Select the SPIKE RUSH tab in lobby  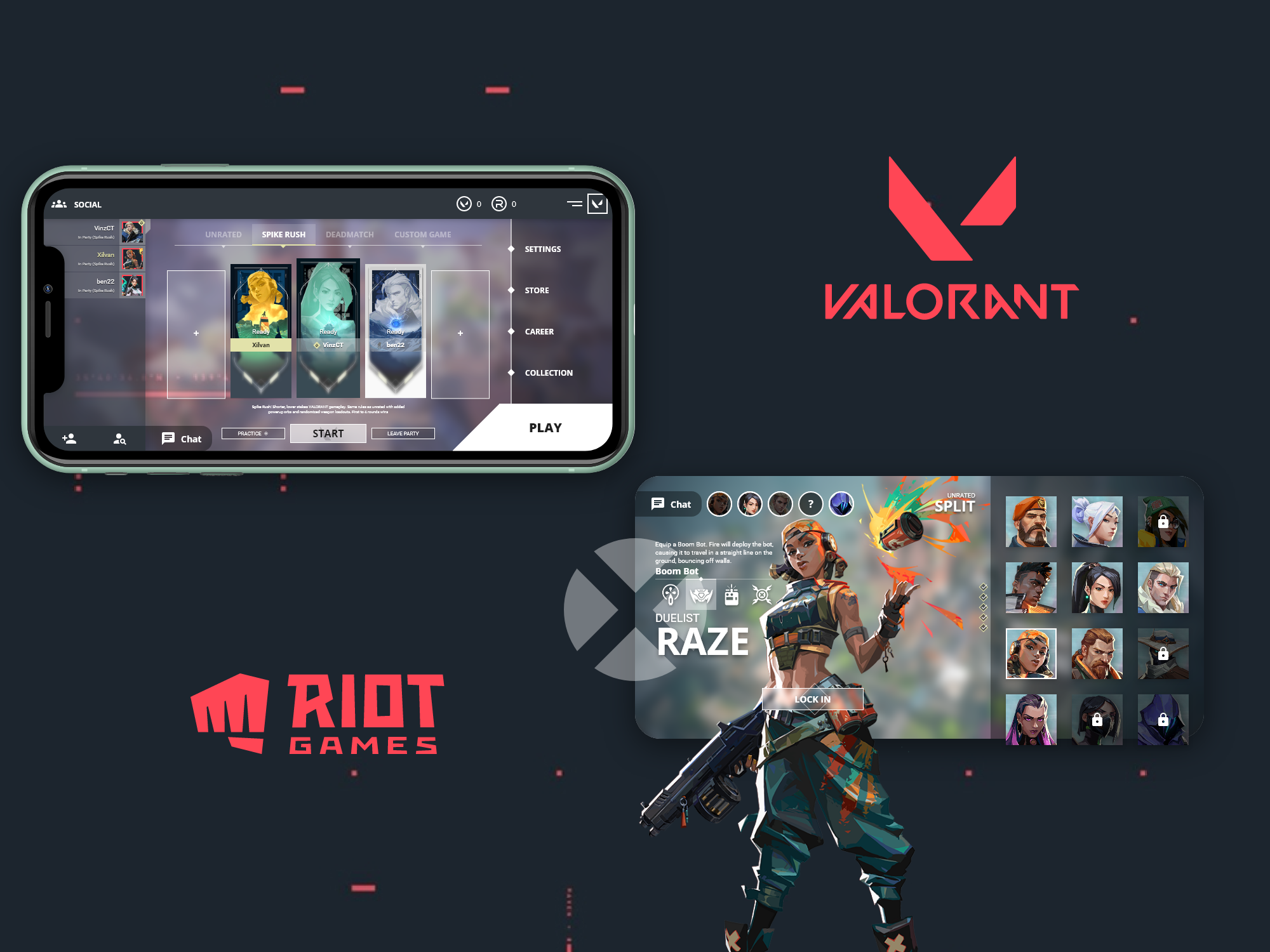point(284,233)
